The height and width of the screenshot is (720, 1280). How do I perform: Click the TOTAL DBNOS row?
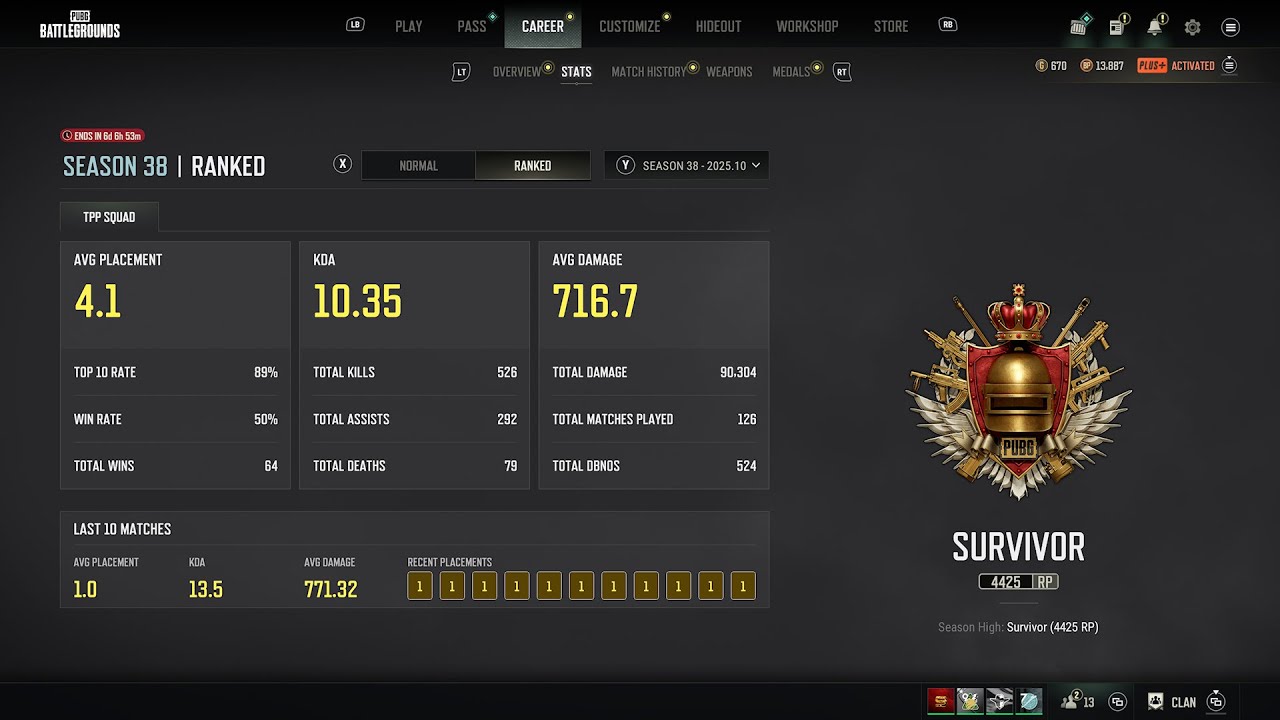[x=654, y=466]
